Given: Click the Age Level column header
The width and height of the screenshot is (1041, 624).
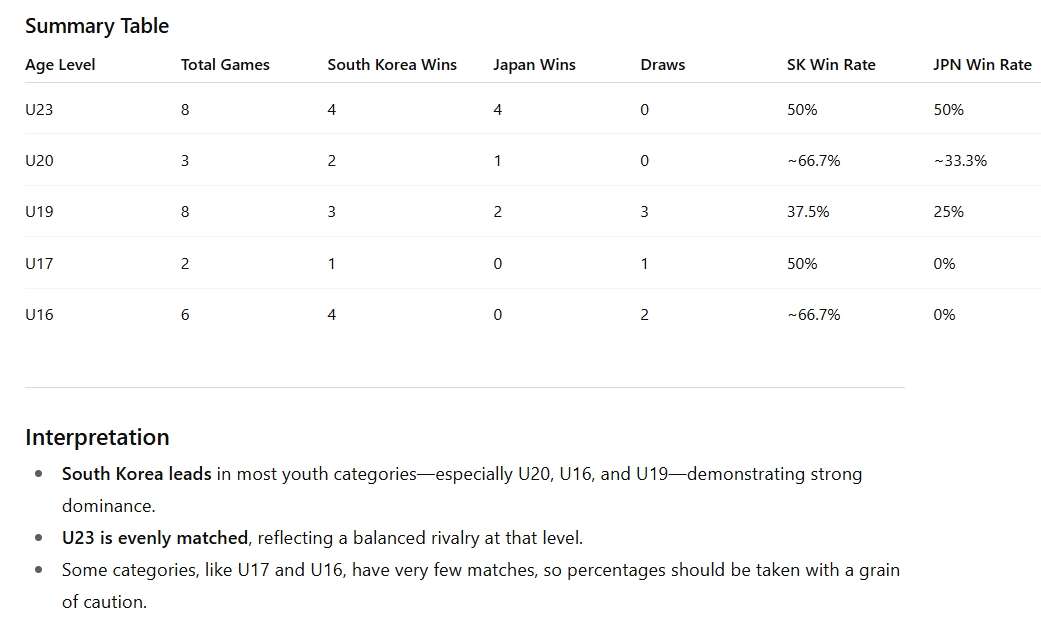Looking at the screenshot, I should pyautogui.click(x=60, y=65).
